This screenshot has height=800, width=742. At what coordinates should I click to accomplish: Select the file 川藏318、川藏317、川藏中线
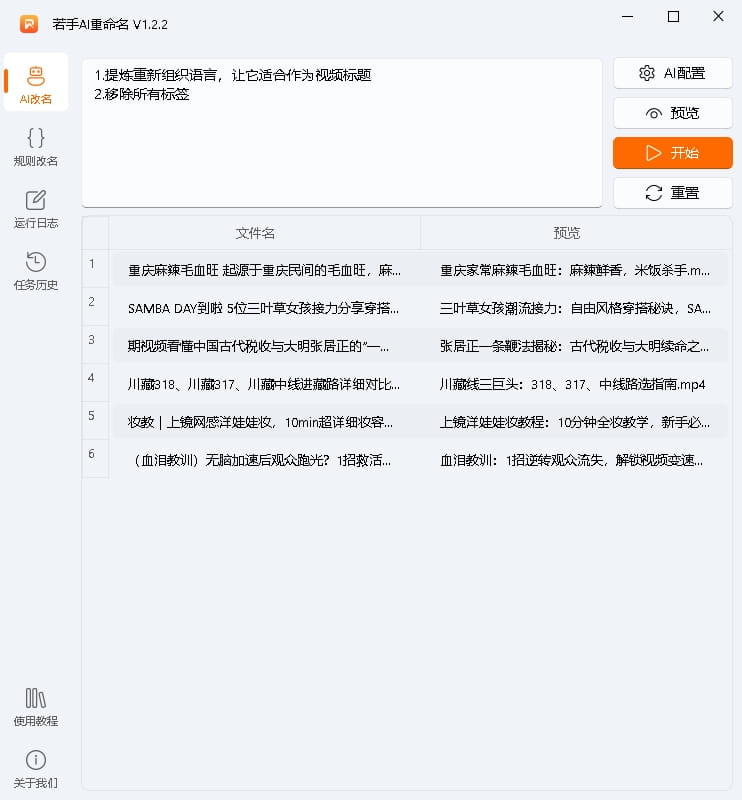tap(264, 384)
